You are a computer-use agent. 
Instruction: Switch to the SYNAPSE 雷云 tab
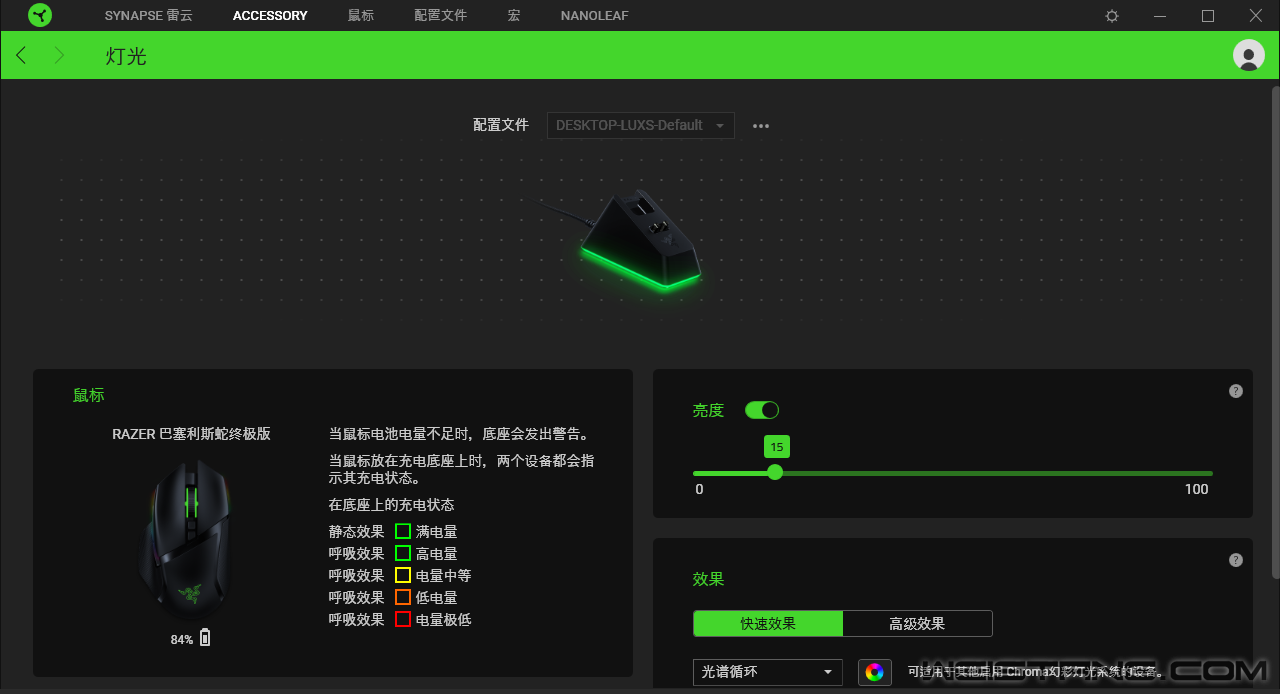148,16
